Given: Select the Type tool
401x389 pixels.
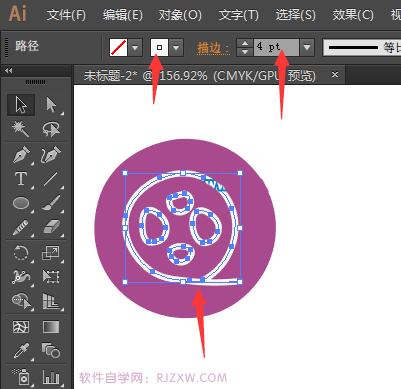Looking at the screenshot, I should [x=21, y=179].
